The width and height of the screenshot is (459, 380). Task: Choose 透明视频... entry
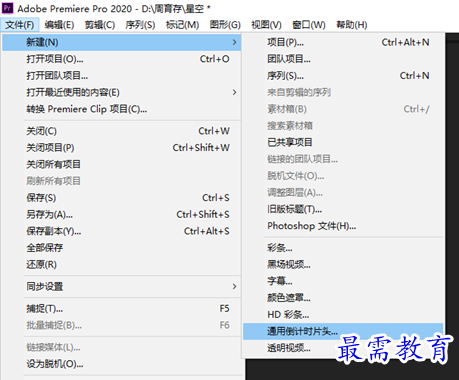tap(343, 348)
